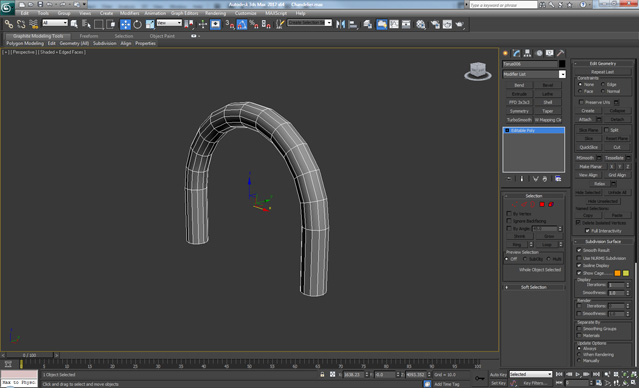The image size is (639, 388).
Task: Open the selection filter All dropdown
Action: coord(55,23)
